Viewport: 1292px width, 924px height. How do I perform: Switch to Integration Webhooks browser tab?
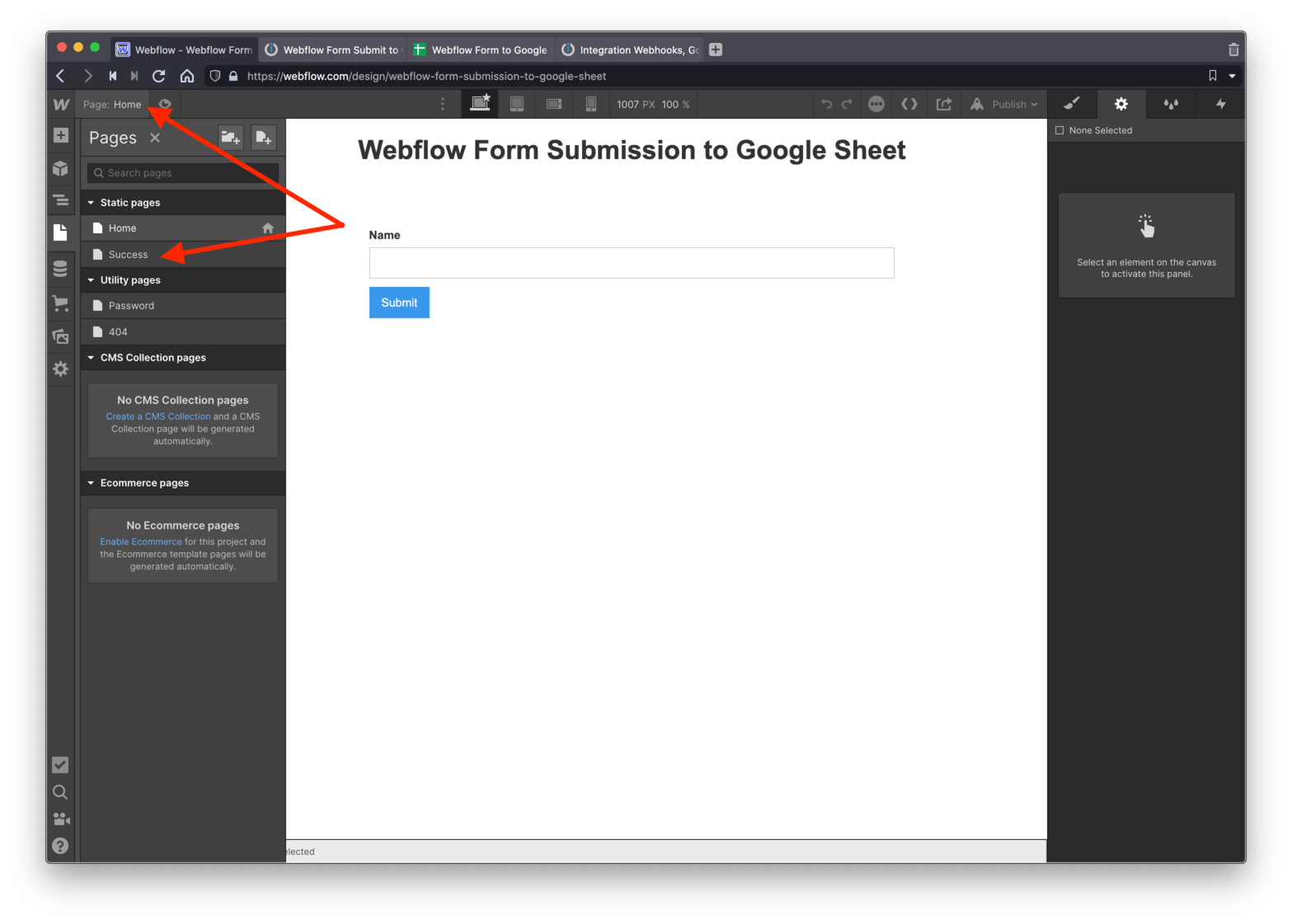pyautogui.click(x=629, y=49)
